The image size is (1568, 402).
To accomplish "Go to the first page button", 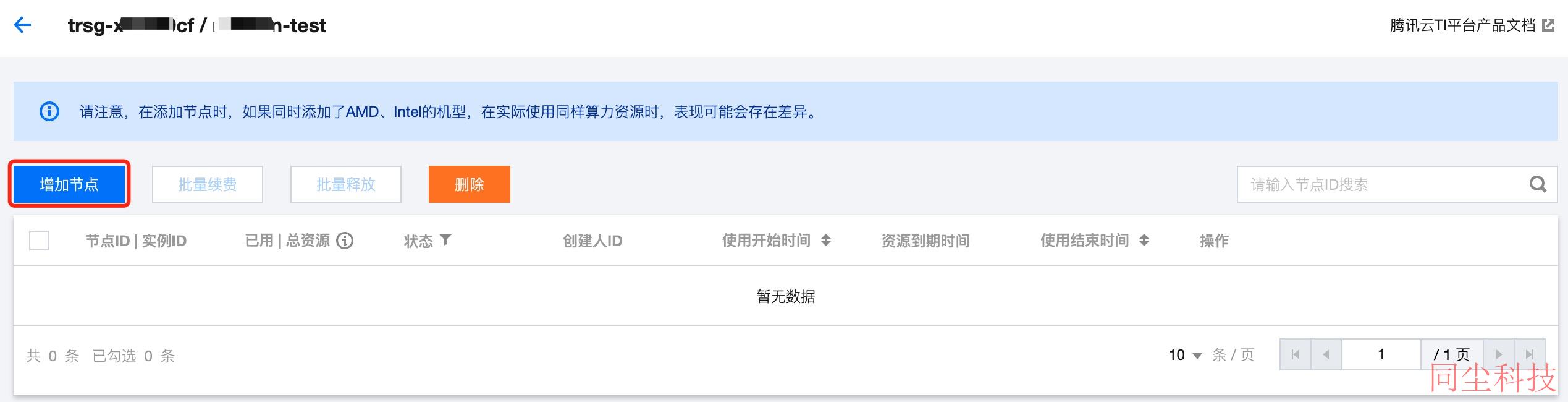I will pos(1296,354).
